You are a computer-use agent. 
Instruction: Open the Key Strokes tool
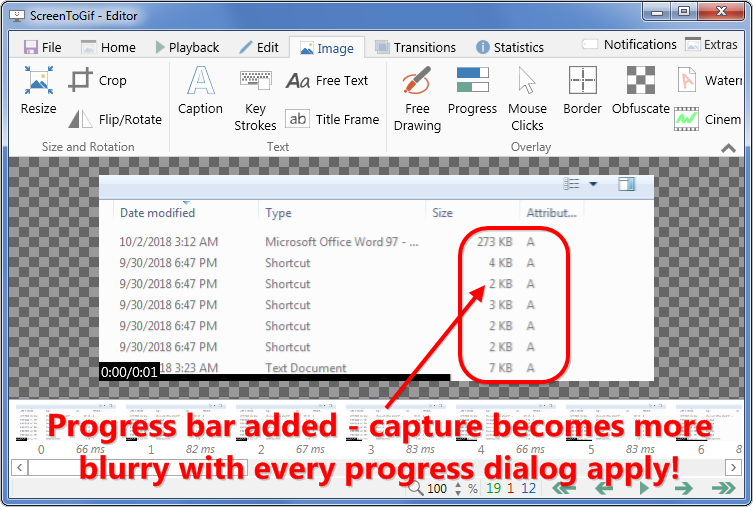(x=255, y=100)
